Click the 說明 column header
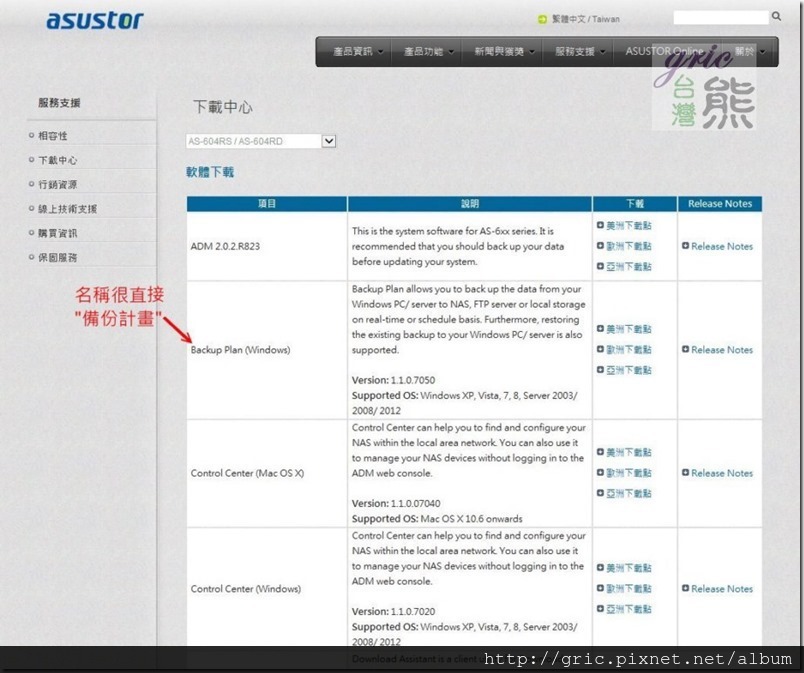Screen dimensions: 804x673 click(470, 203)
